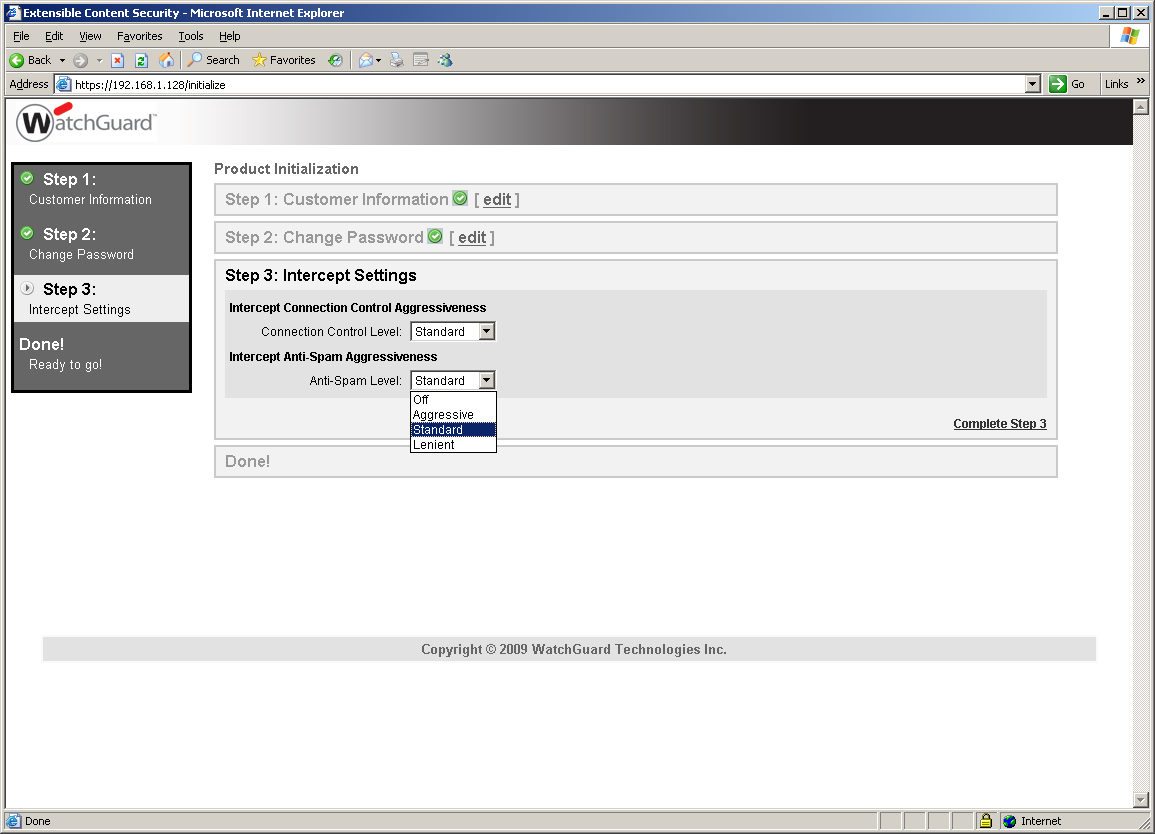
Task: Click the Stop loading icon
Action: pos(117,60)
